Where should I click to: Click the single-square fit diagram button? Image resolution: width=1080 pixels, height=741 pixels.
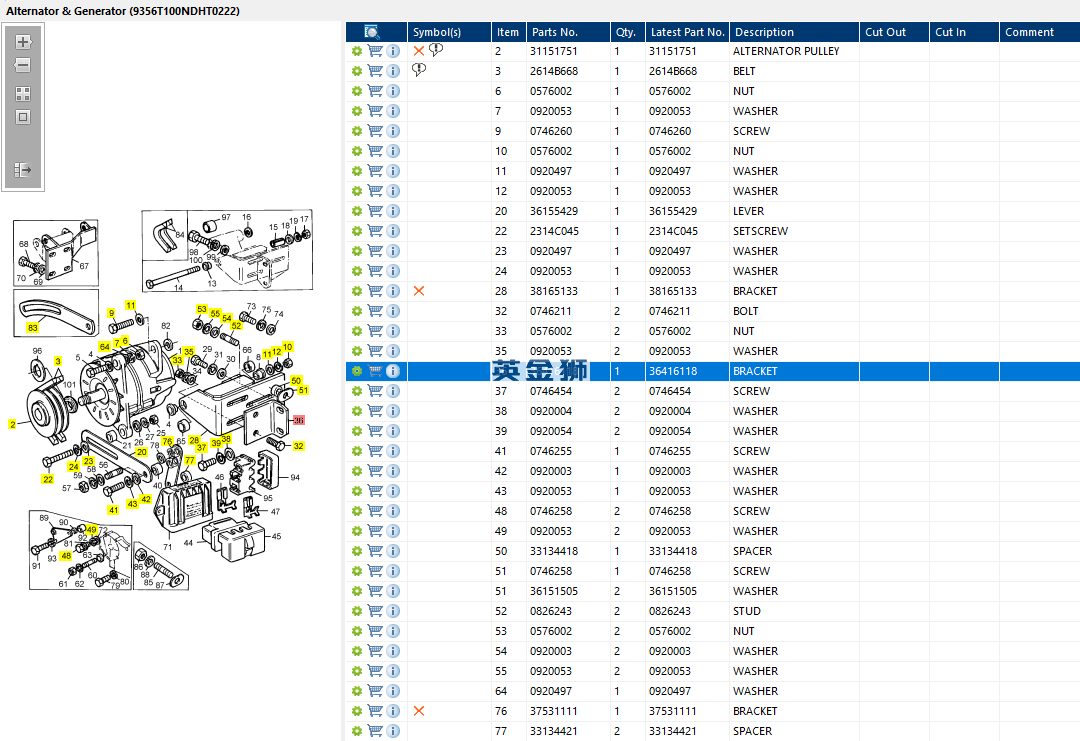click(x=23, y=117)
